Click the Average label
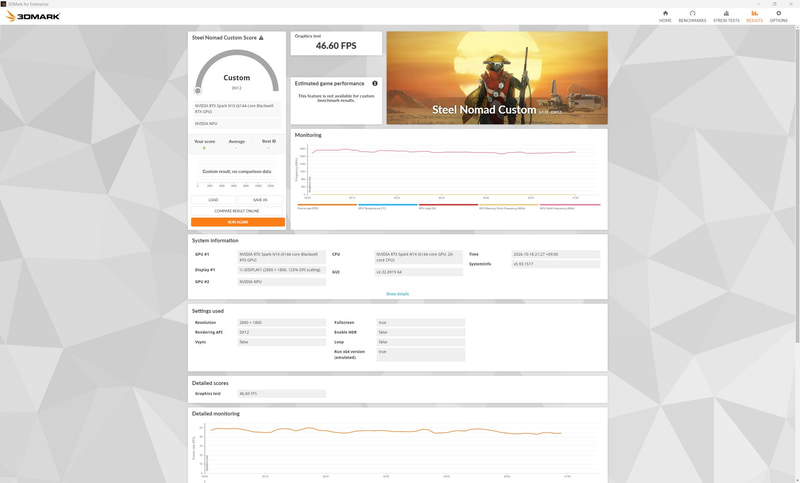The width and height of the screenshot is (800, 483). click(237, 141)
